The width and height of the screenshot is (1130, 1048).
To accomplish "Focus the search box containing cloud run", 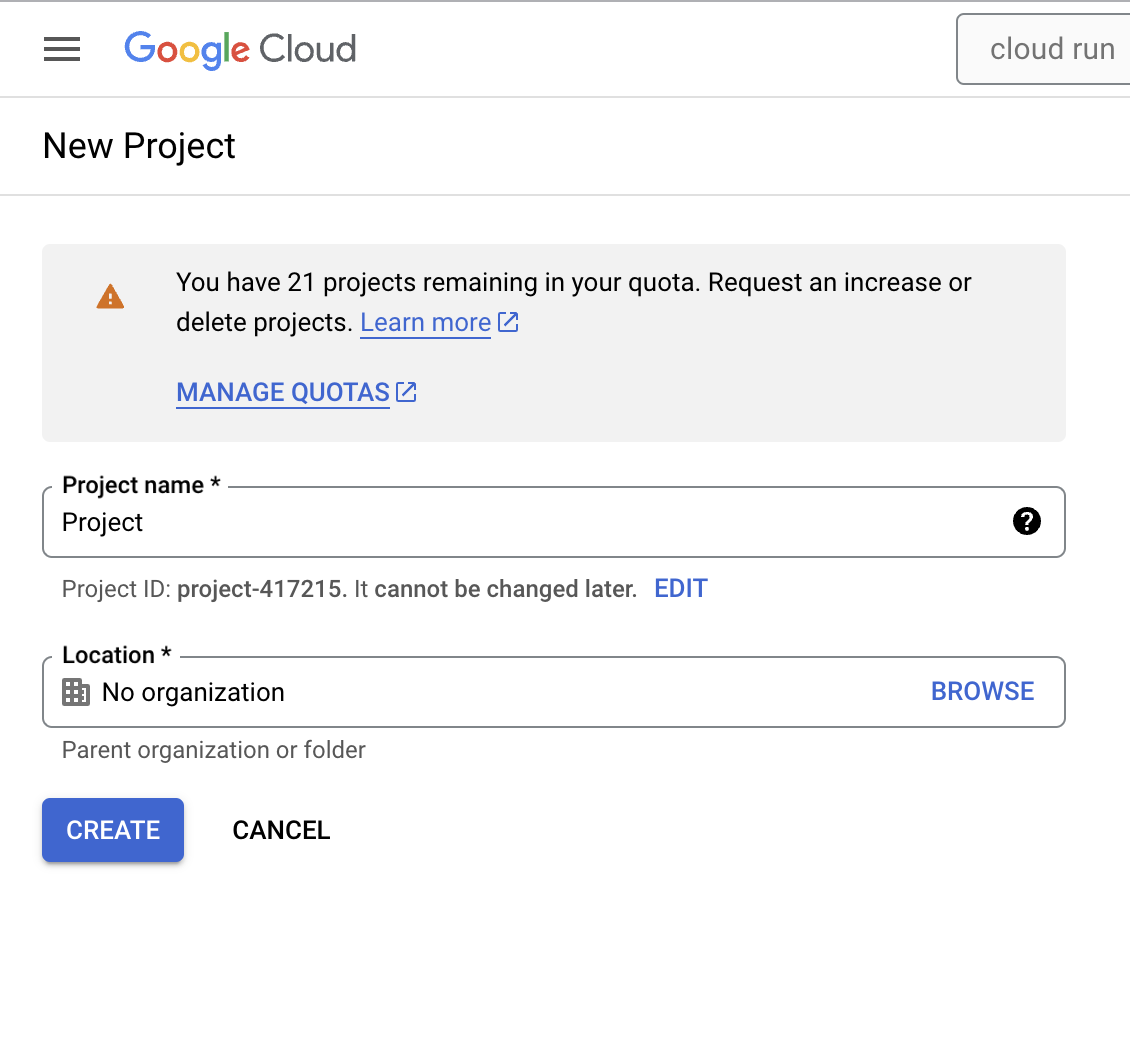I will tap(1052, 48).
